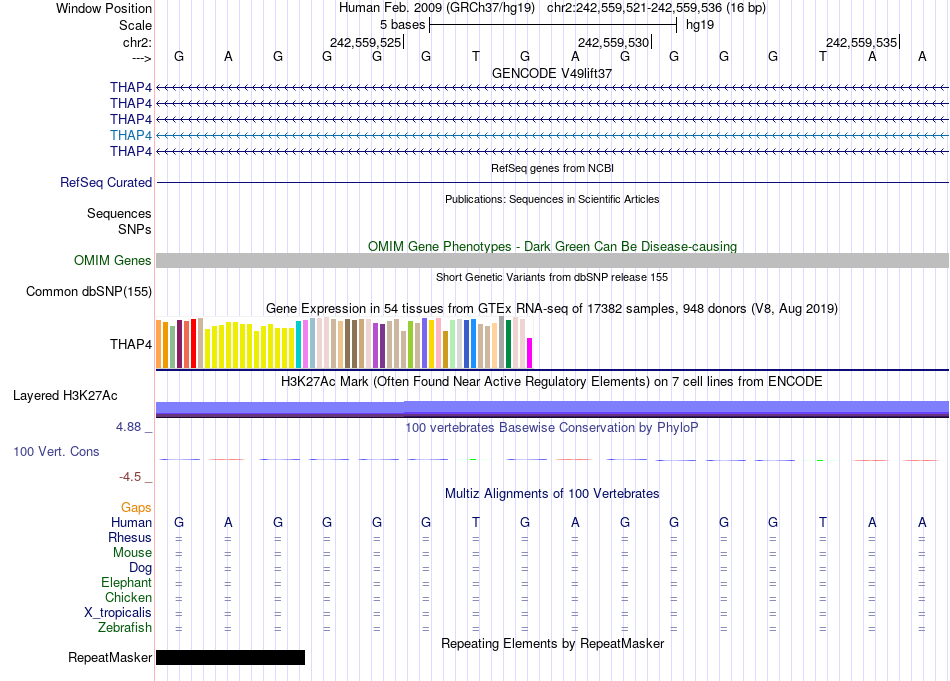Viewport: 950px width, 681px height.
Task: Select the light-blue THAP4 transcript label
Action: point(131,135)
